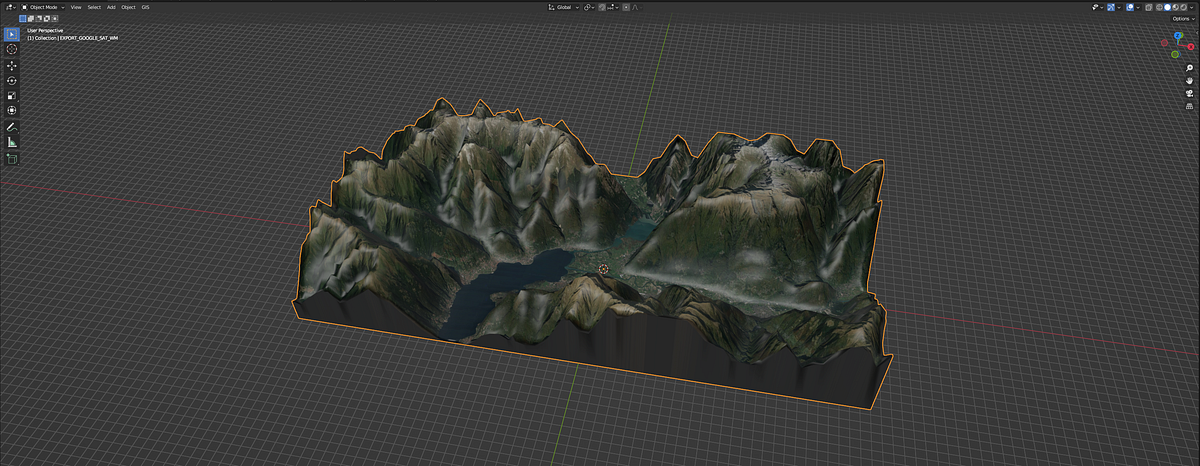The width and height of the screenshot is (1200, 466).
Task: Open the shading options dropdown arrow
Action: point(1192,7)
